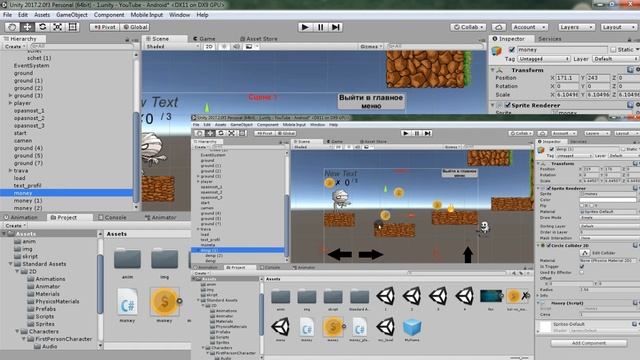640x360 pixels.
Task: Open Sprite Renderer help book icon
Action: click(631, 105)
